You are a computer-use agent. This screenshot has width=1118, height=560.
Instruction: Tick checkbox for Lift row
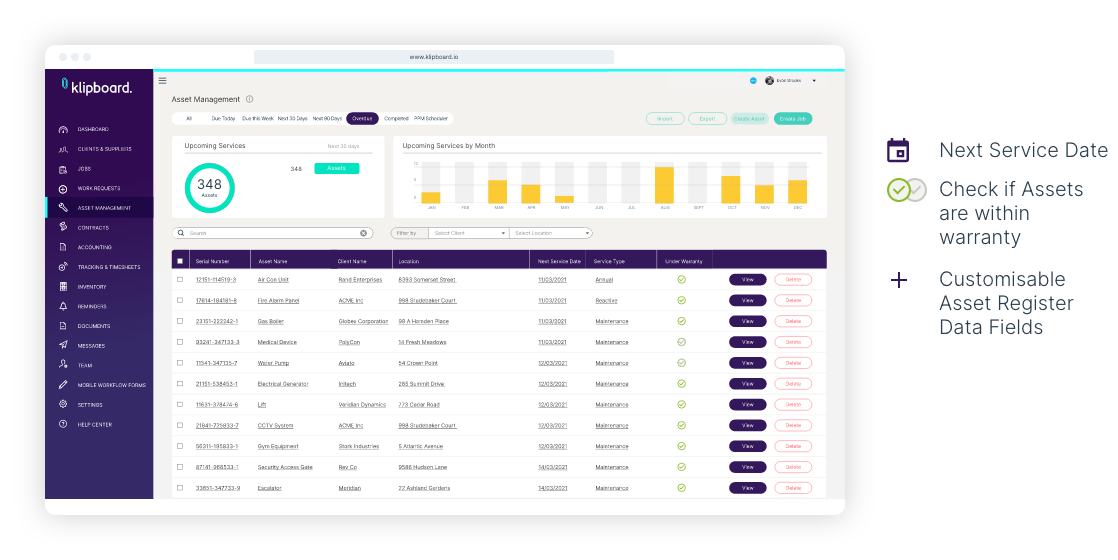point(180,404)
